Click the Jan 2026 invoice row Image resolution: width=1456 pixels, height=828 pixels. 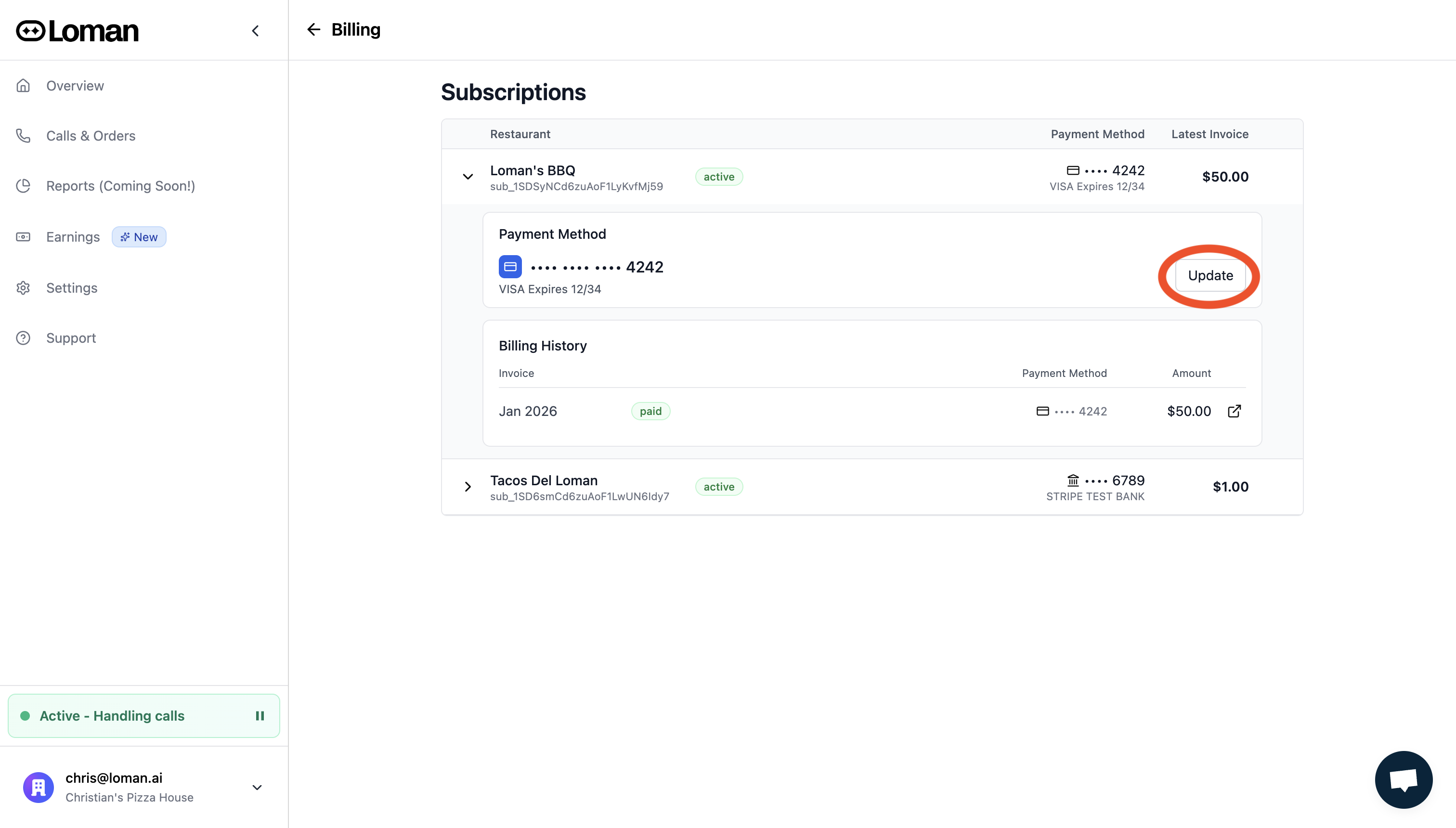click(528, 411)
